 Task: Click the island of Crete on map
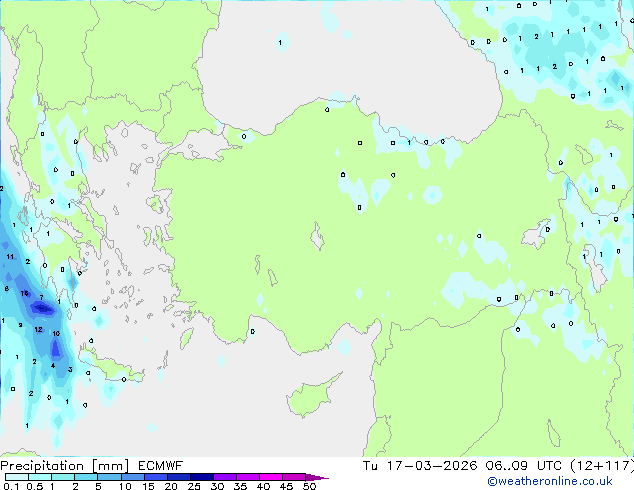point(110,366)
